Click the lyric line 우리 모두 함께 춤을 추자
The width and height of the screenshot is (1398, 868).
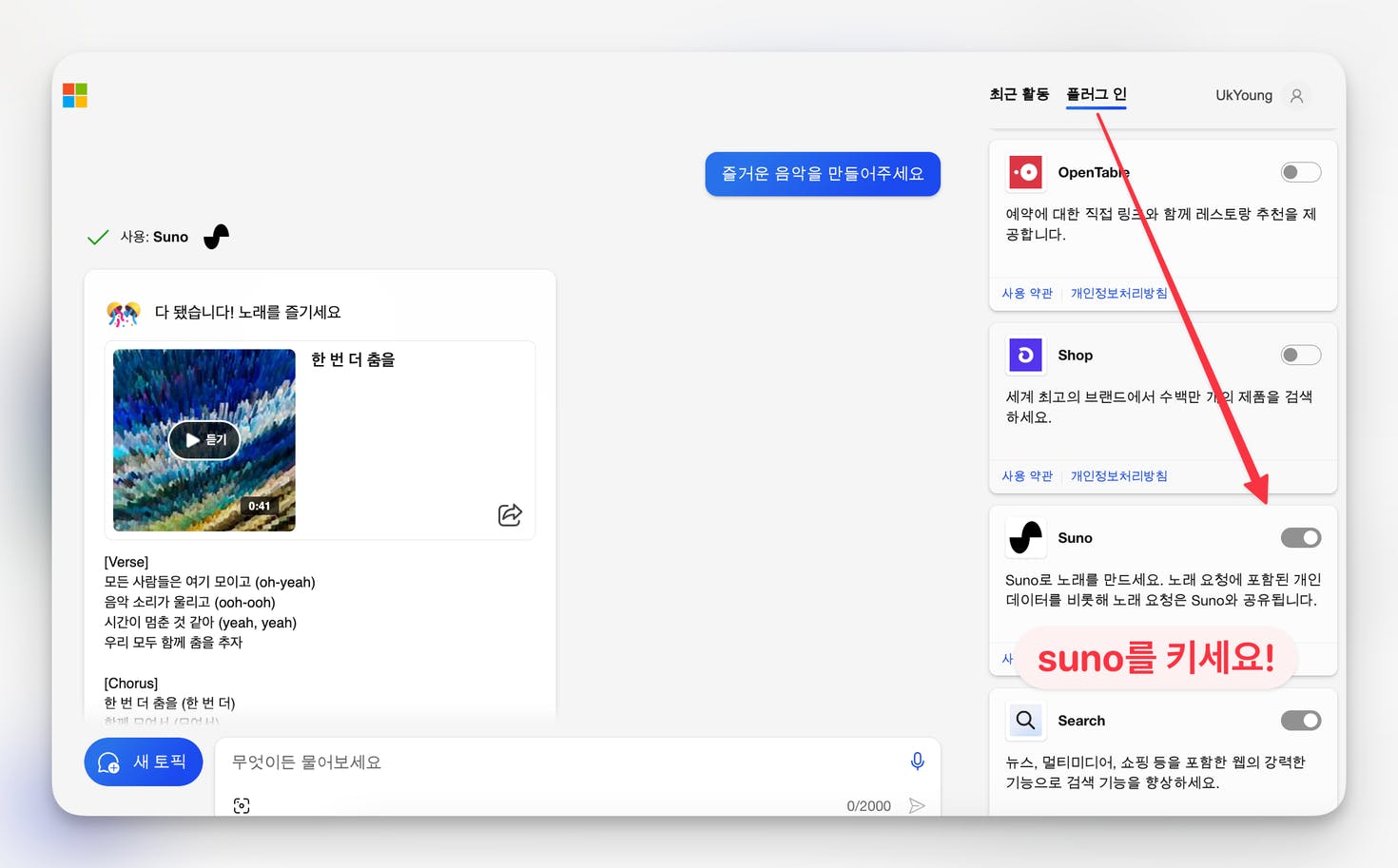tap(173, 643)
